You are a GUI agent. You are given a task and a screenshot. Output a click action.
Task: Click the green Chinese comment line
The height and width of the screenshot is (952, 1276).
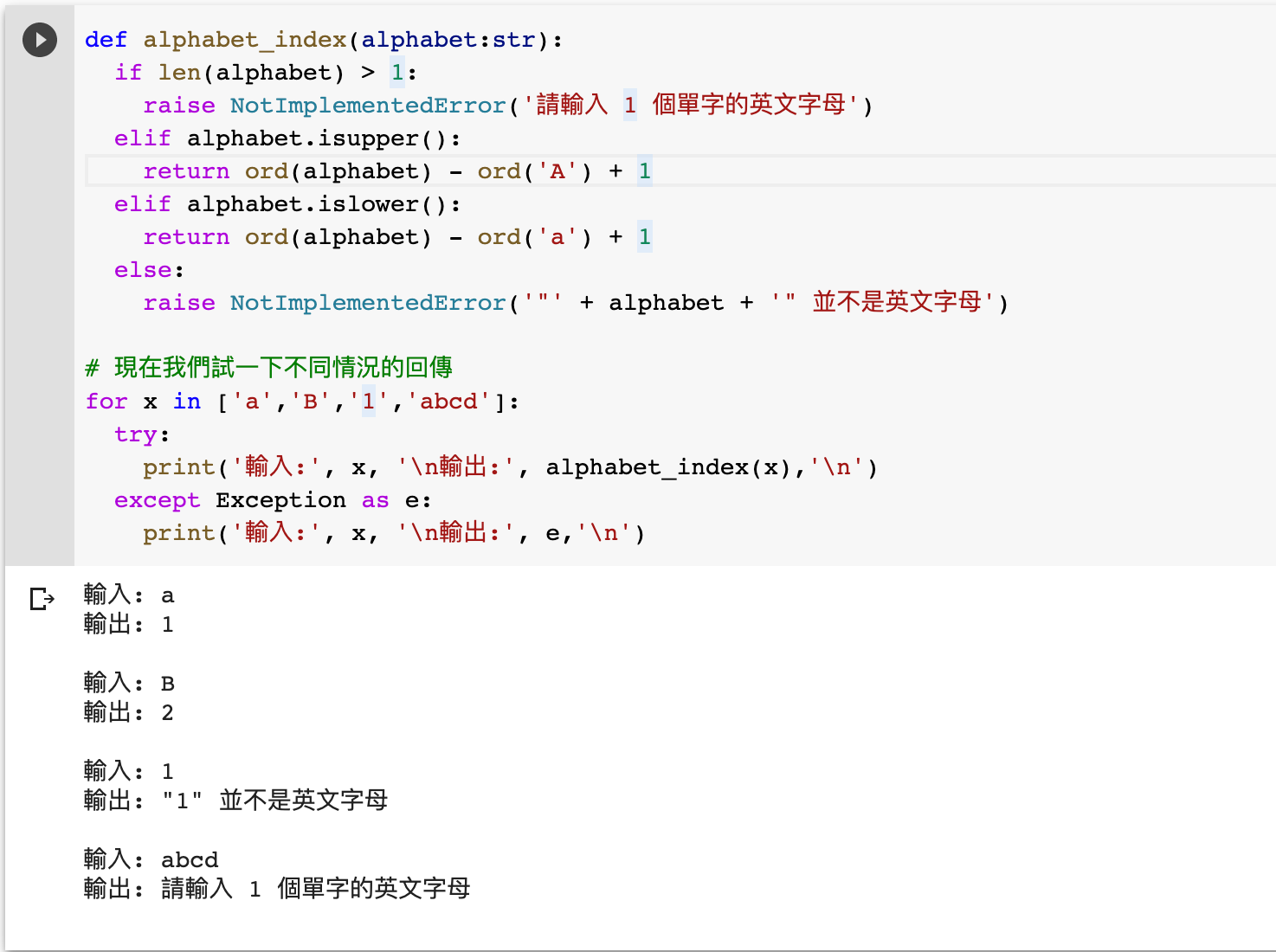(x=268, y=367)
